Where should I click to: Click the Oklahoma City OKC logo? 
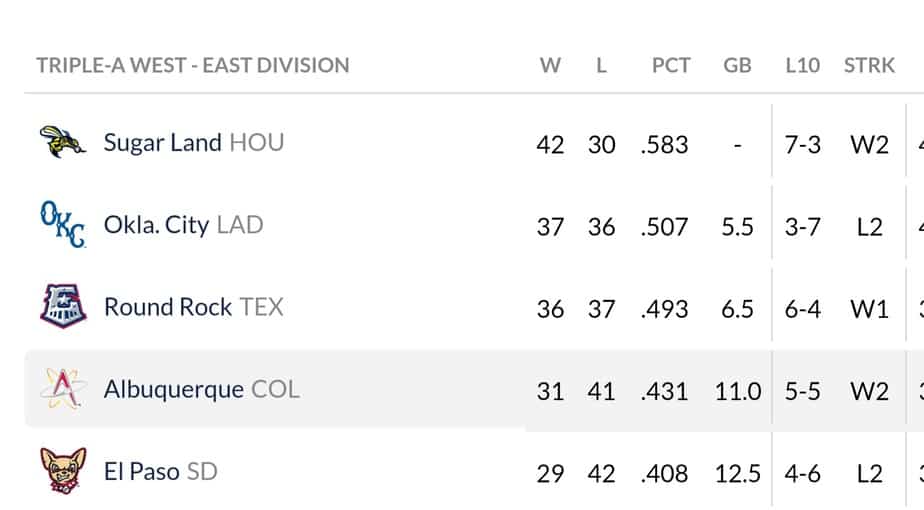tap(62, 224)
